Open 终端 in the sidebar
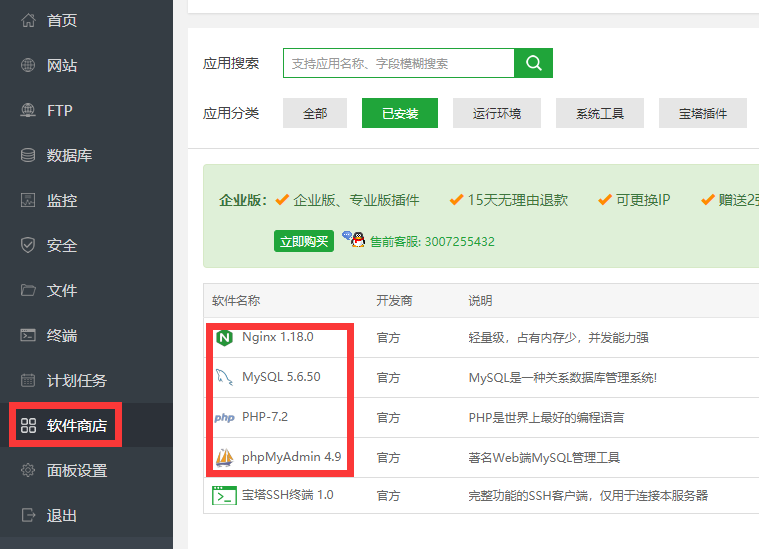 point(61,335)
